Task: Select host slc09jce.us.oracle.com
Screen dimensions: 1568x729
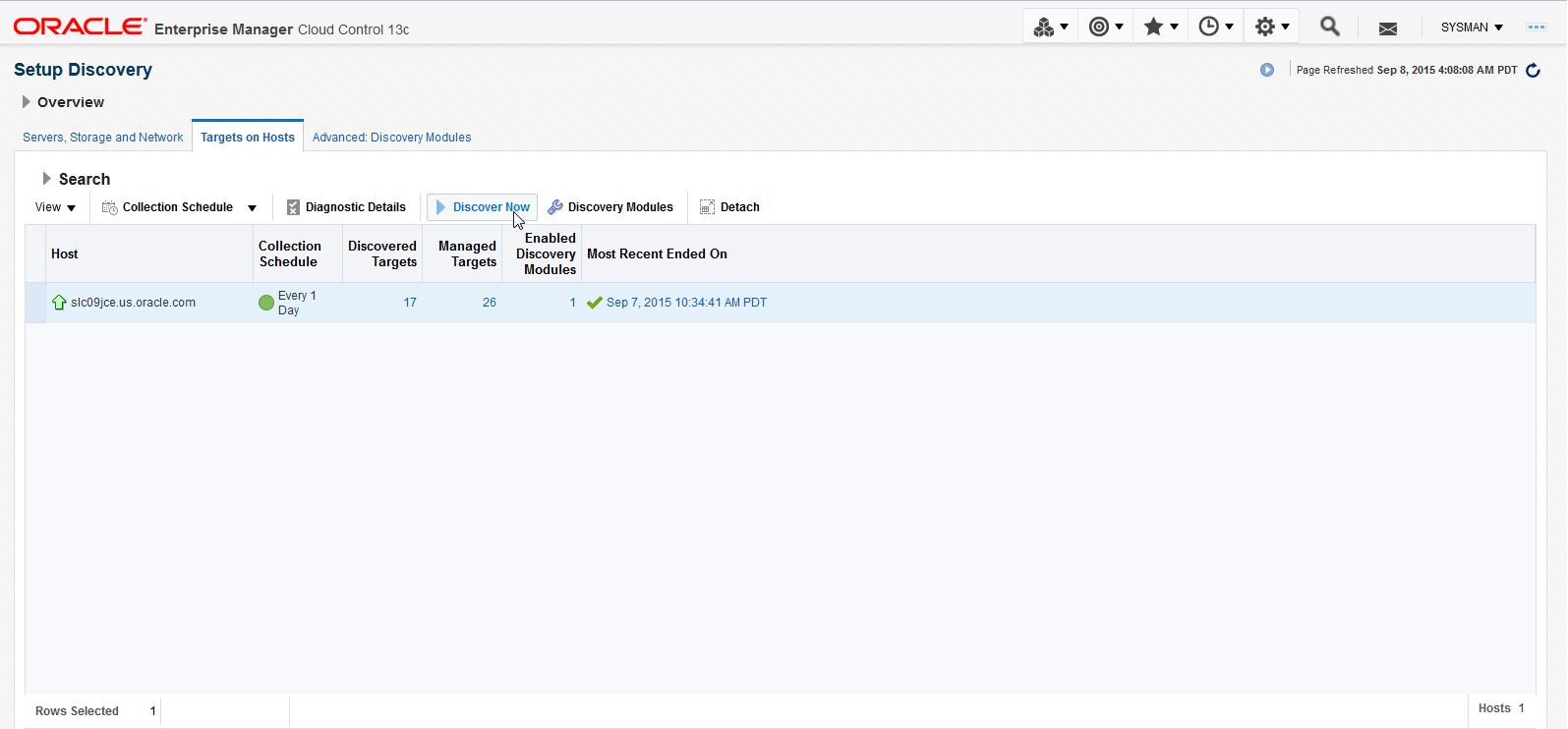Action: tap(133, 303)
